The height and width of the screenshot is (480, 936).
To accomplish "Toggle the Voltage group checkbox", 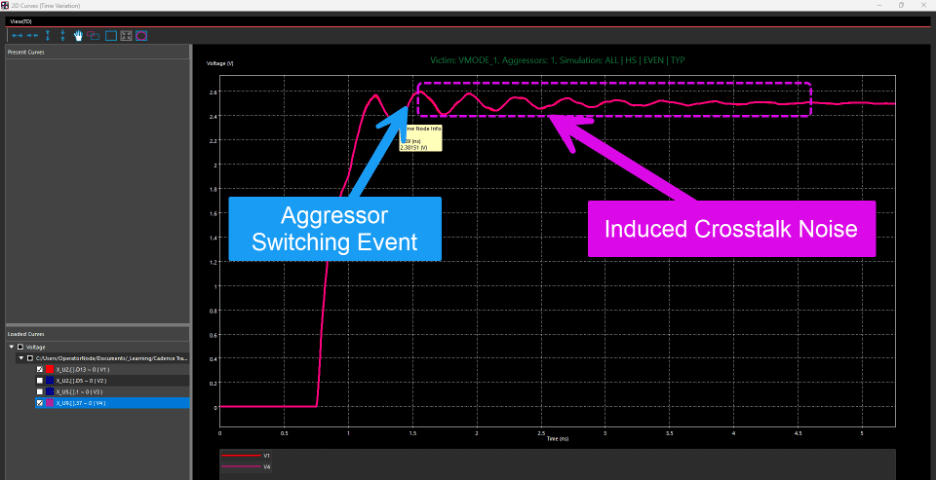I will click(20, 347).
